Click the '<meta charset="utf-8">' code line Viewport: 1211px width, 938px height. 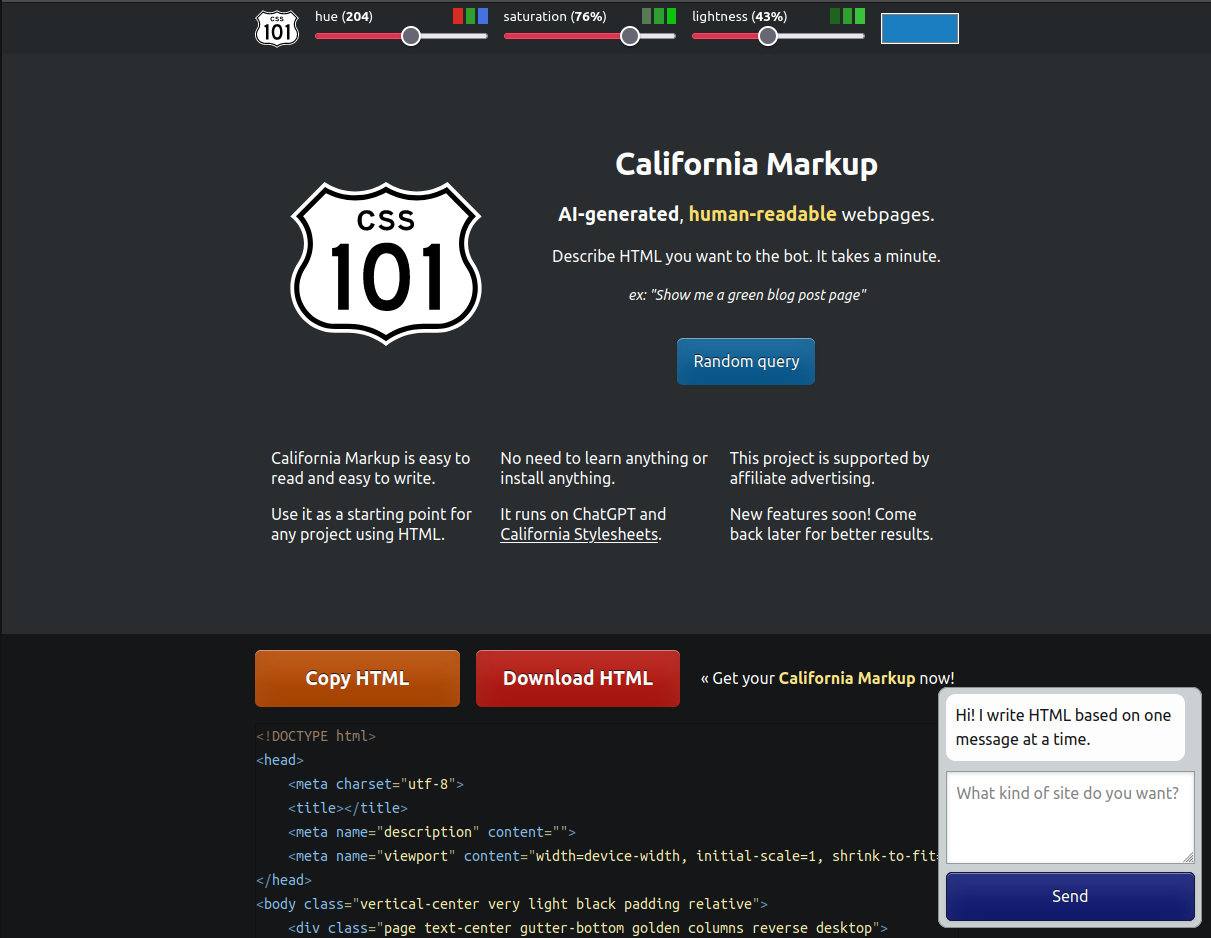[376, 784]
